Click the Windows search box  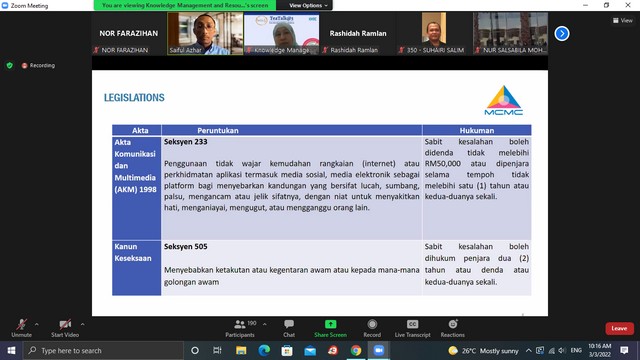click(x=103, y=351)
